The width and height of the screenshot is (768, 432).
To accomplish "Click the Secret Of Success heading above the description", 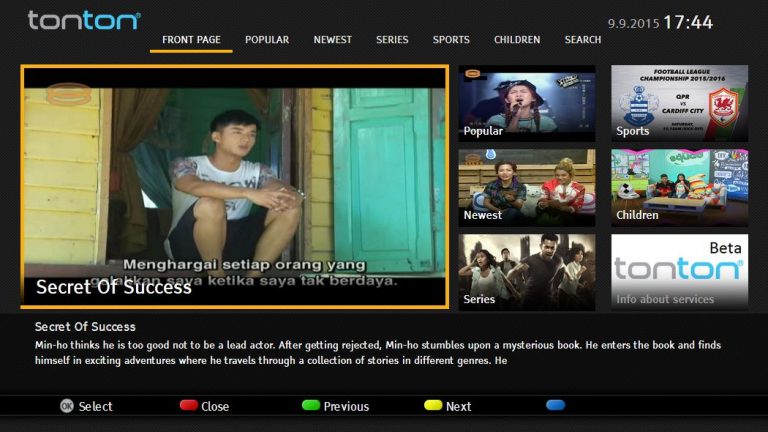I will [85, 327].
